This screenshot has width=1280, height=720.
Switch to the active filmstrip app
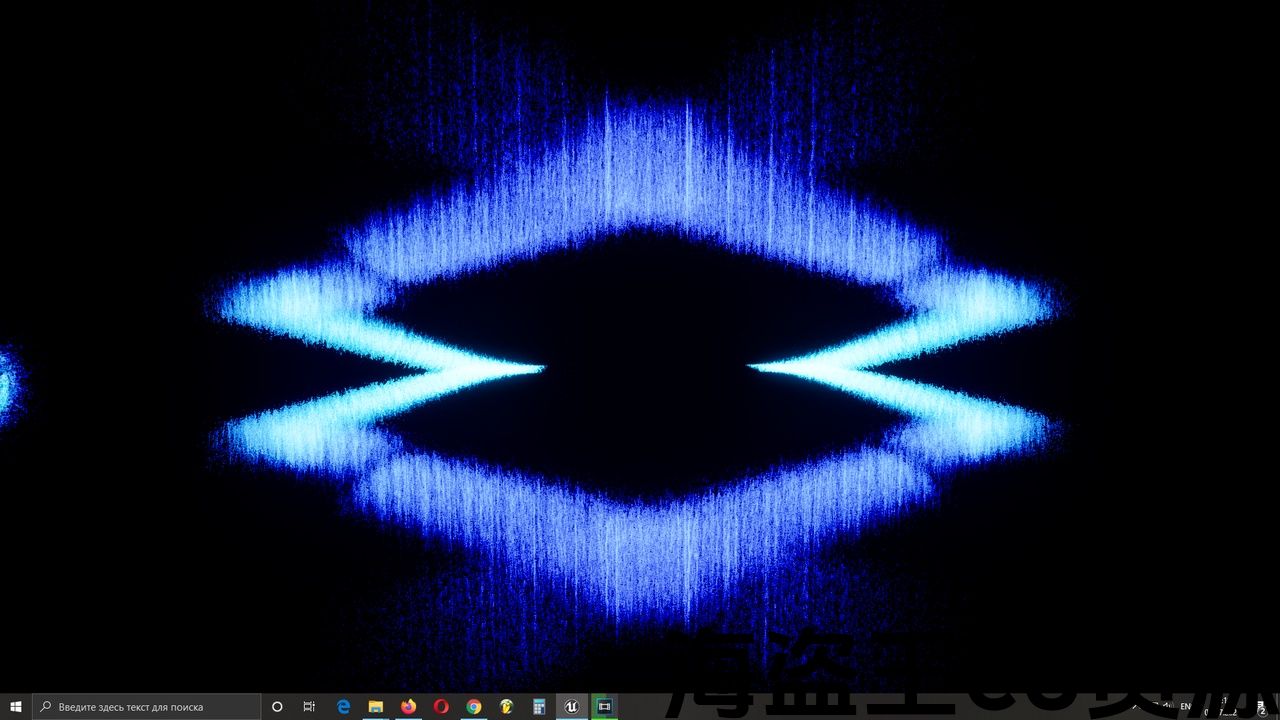(604, 706)
